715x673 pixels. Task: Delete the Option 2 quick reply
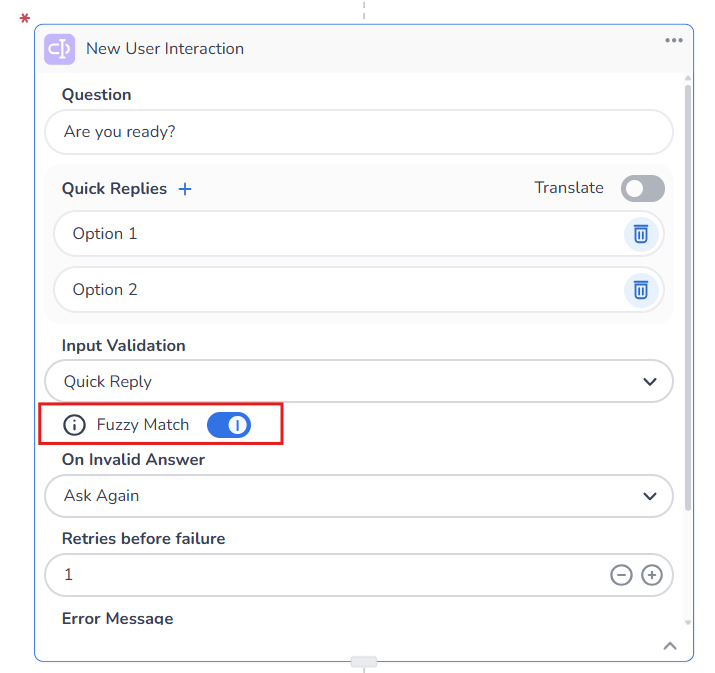pyautogui.click(x=641, y=290)
